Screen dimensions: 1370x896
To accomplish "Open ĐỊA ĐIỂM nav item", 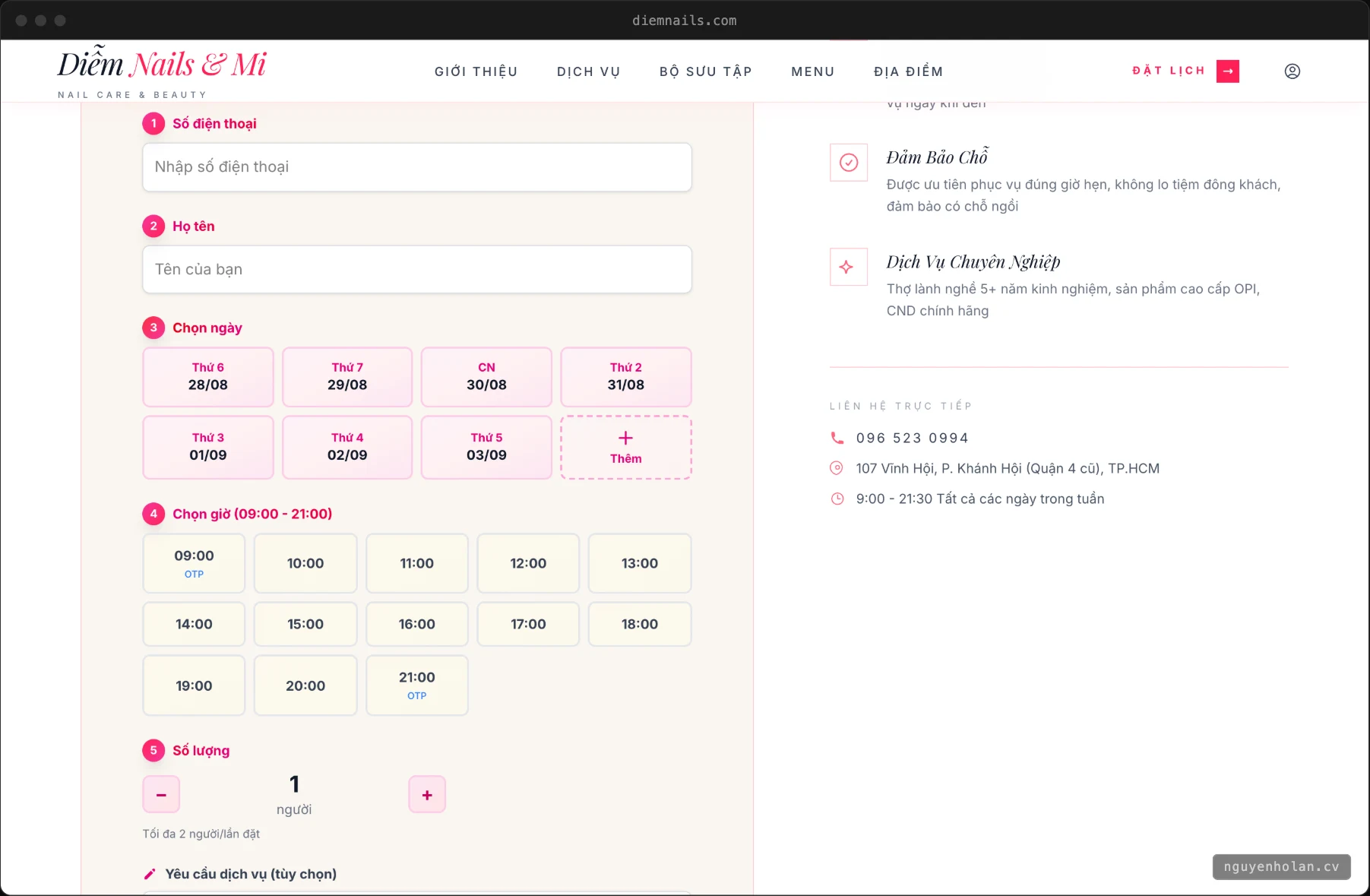I will (908, 71).
